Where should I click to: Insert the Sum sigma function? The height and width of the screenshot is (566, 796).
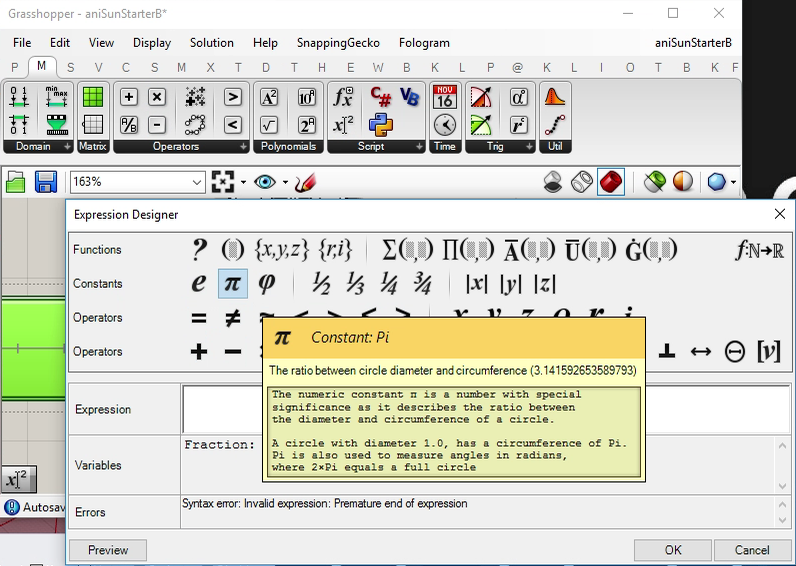pos(407,250)
